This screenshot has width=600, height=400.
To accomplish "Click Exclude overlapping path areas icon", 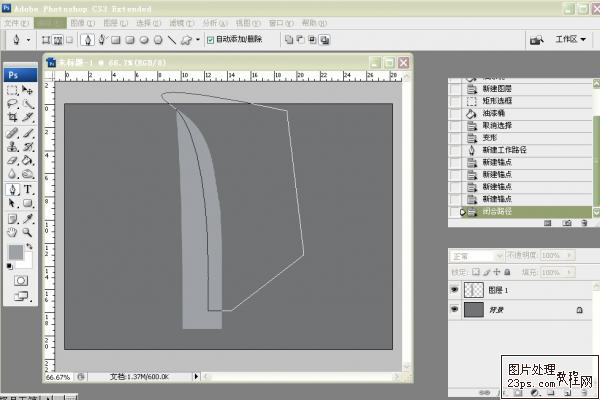I will (x=324, y=40).
